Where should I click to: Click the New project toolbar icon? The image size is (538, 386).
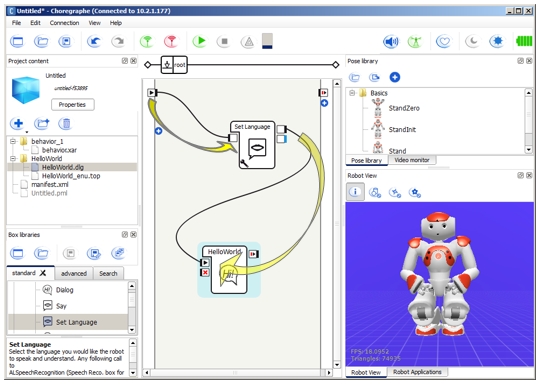[17, 42]
